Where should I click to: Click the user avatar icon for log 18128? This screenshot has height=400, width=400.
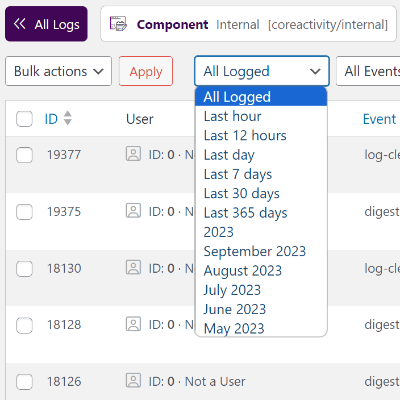133,324
